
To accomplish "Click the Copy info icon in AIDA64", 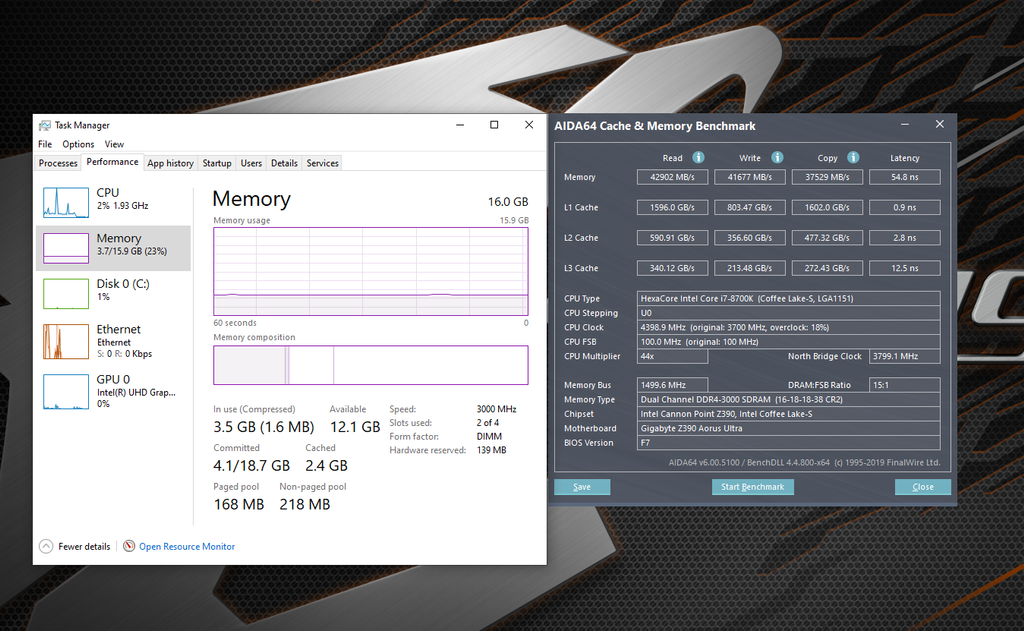I will [853, 157].
